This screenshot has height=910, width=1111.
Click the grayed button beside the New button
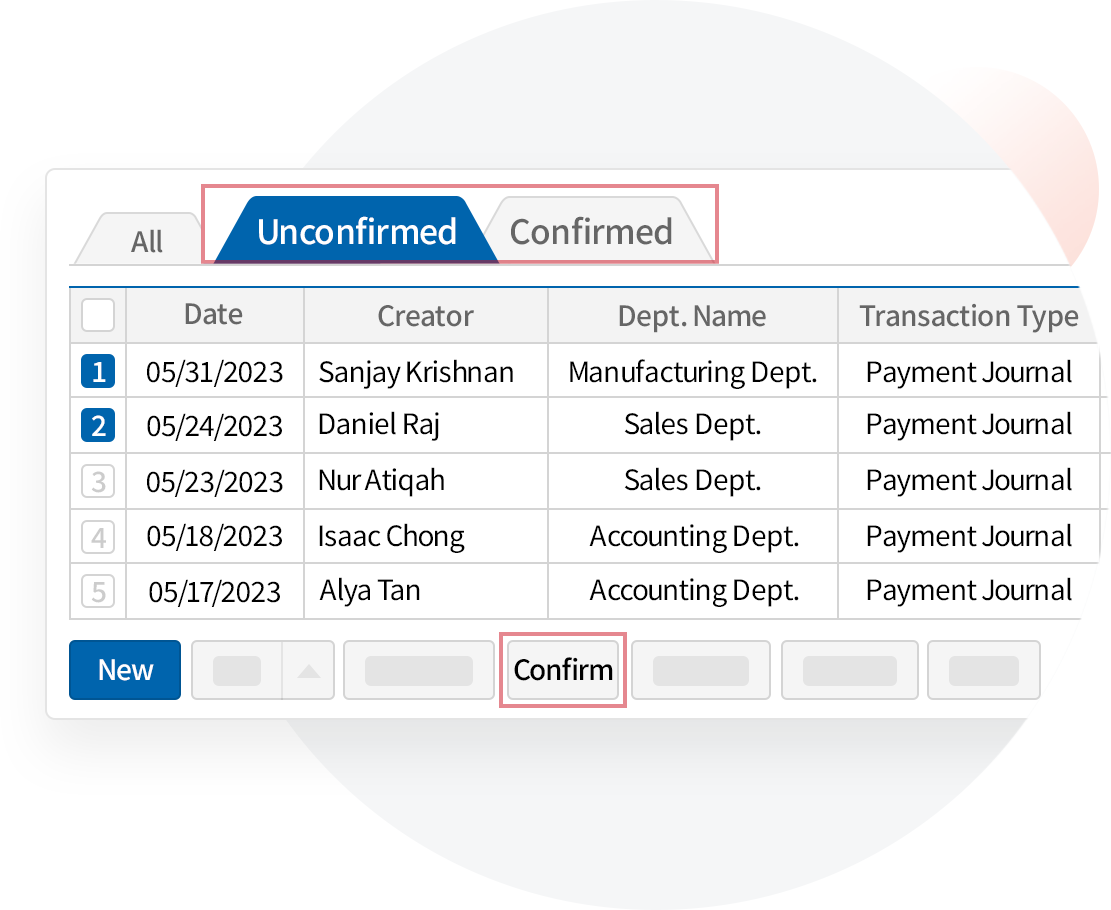pos(236,670)
